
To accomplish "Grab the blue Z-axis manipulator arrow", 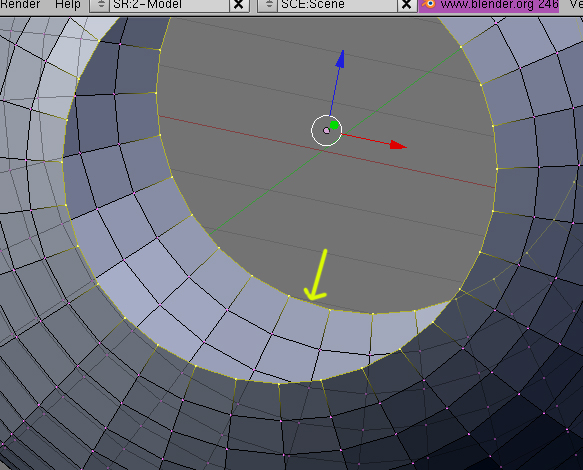I will (x=341, y=59).
